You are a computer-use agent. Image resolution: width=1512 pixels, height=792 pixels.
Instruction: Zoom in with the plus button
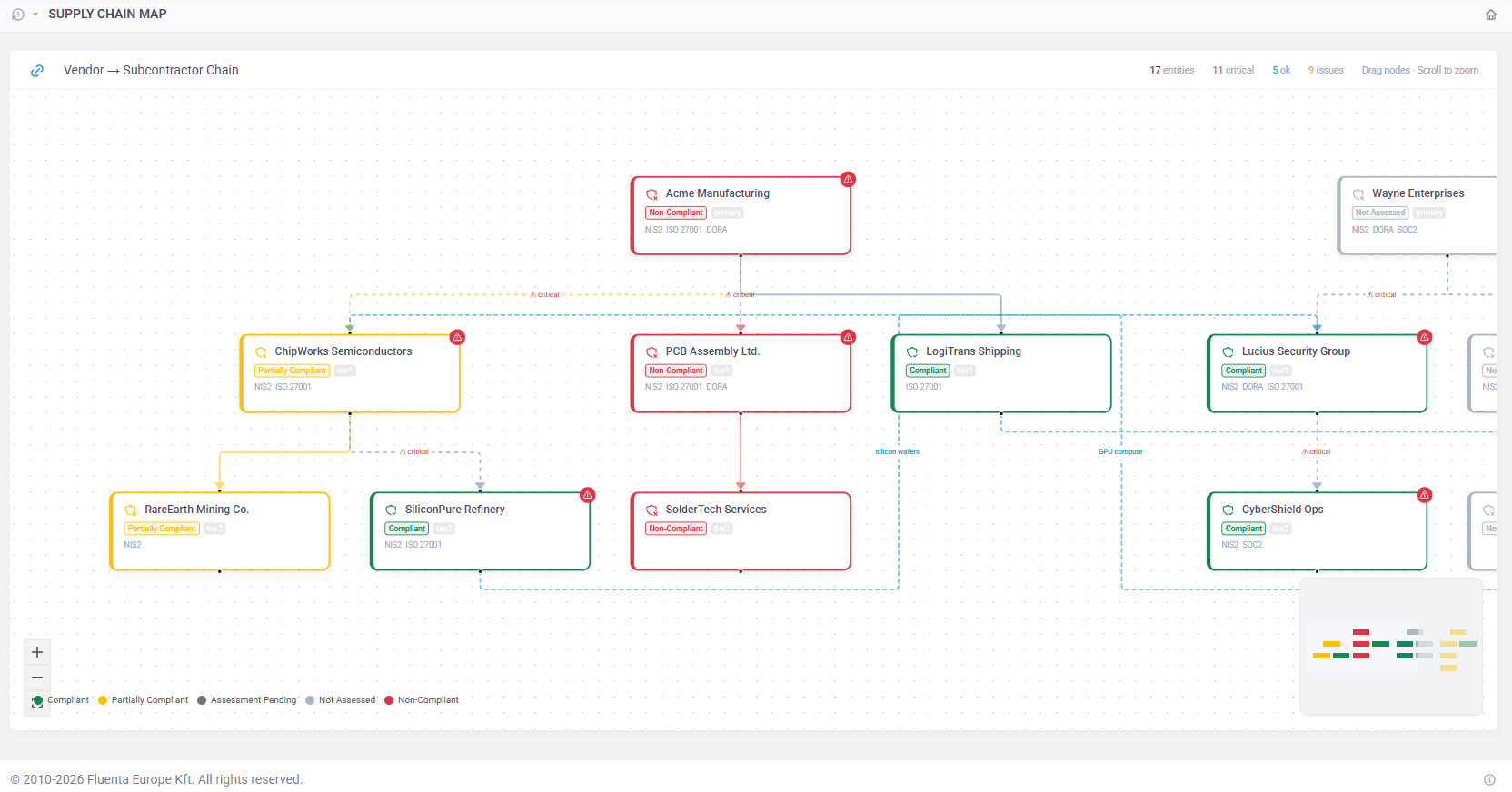click(x=37, y=652)
